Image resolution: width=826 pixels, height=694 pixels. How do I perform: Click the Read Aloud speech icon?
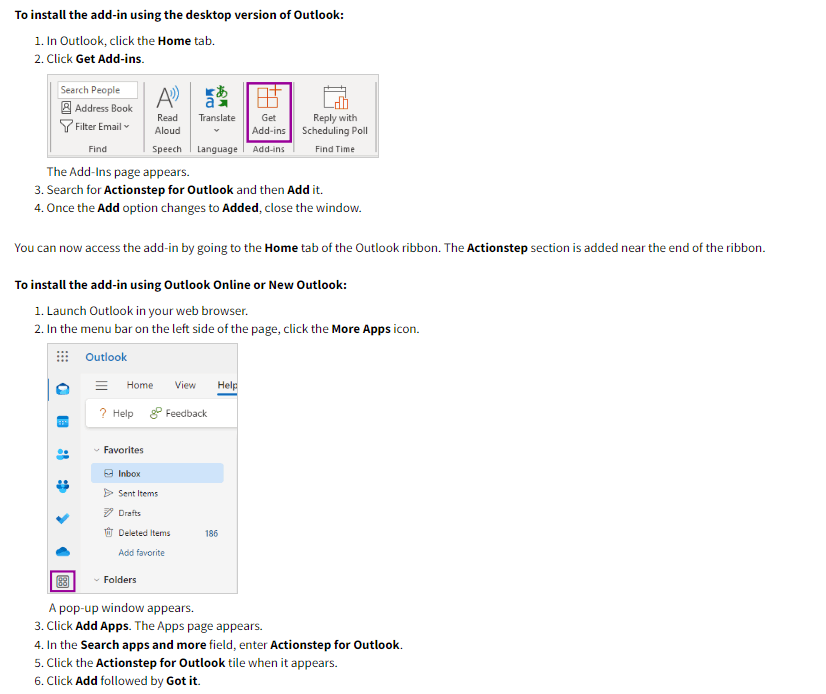click(x=167, y=105)
